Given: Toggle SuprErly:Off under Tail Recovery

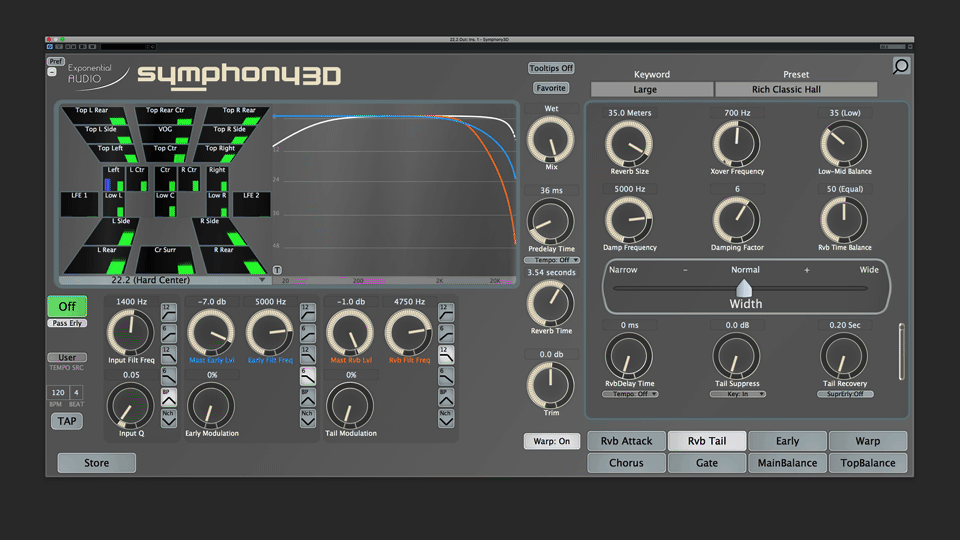Looking at the screenshot, I should pyautogui.click(x=845, y=394).
